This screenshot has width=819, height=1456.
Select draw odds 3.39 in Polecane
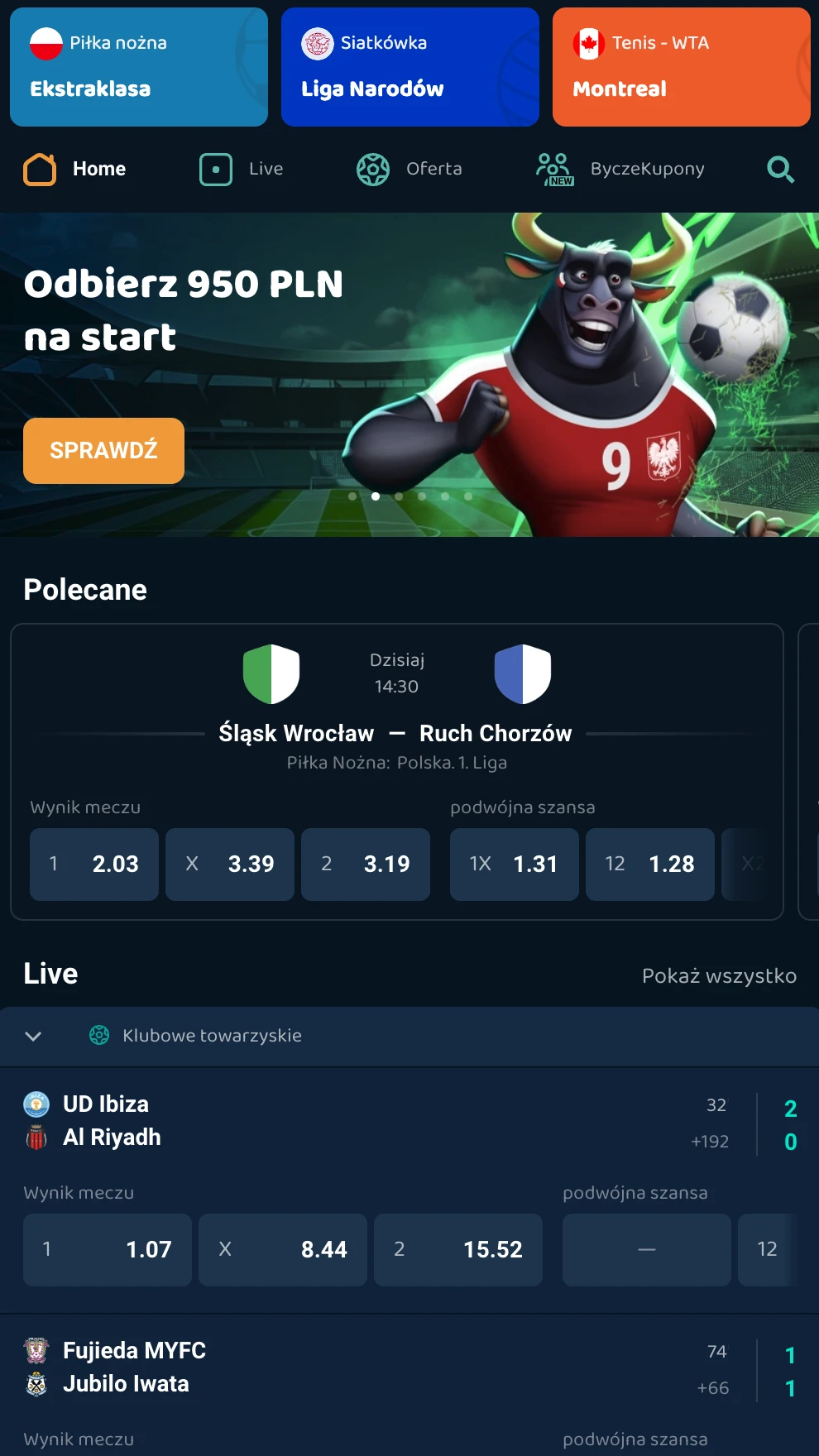(230, 864)
